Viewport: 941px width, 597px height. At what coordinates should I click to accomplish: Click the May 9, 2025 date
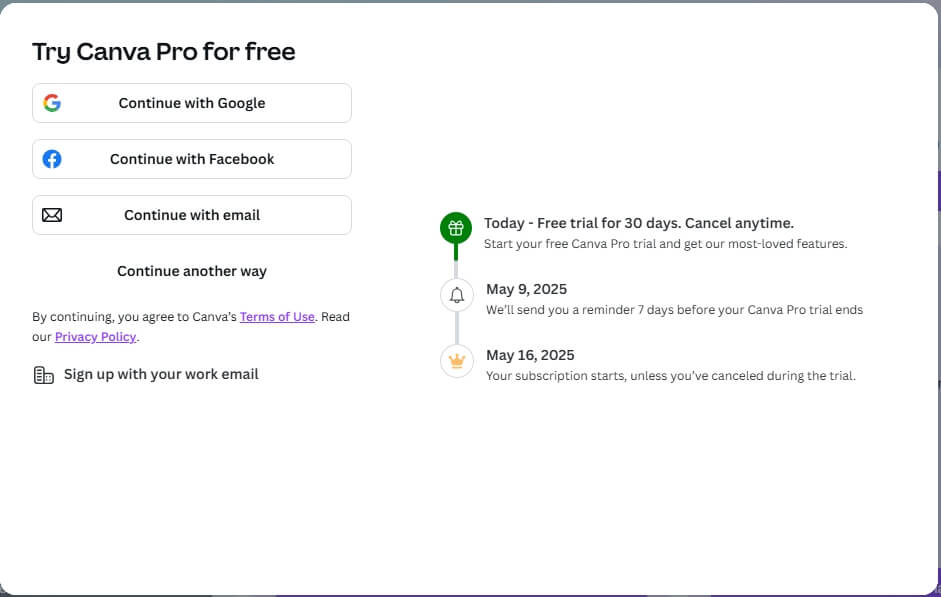coord(526,289)
